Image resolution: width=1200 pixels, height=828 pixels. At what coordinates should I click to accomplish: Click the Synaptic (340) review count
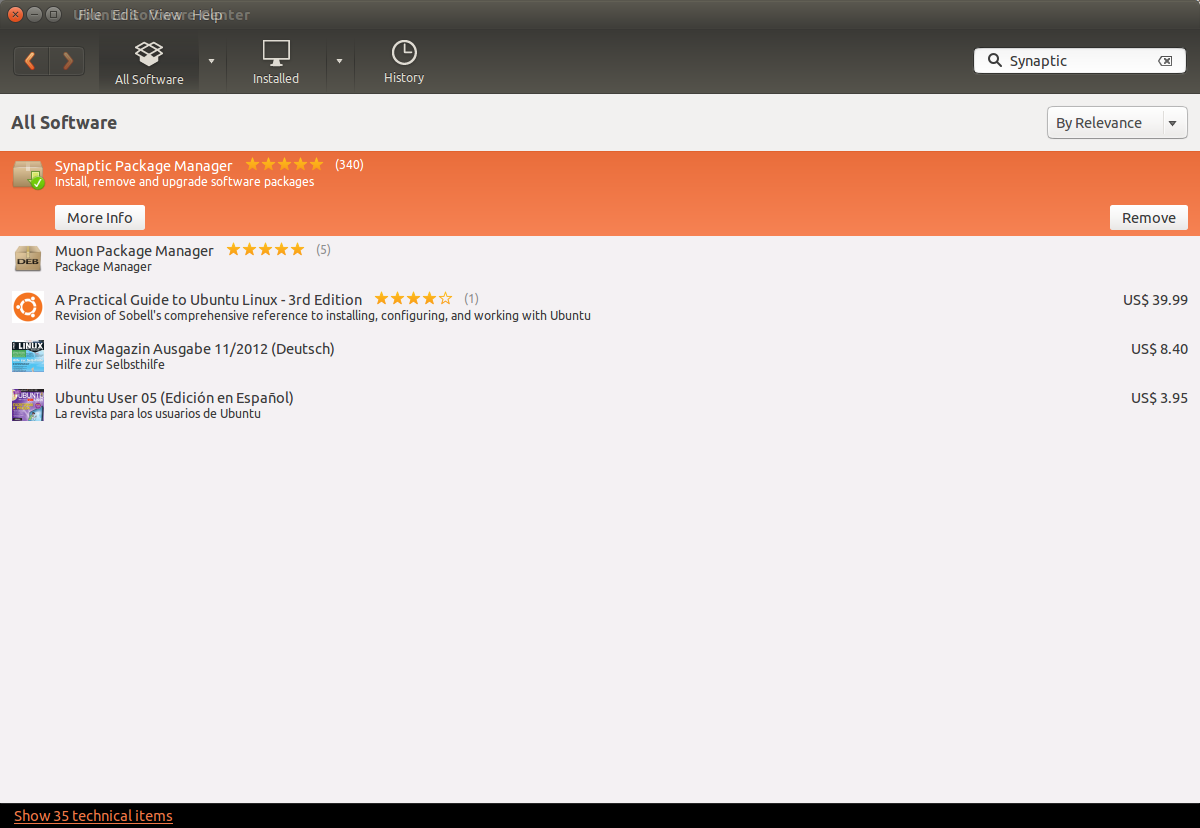349,164
